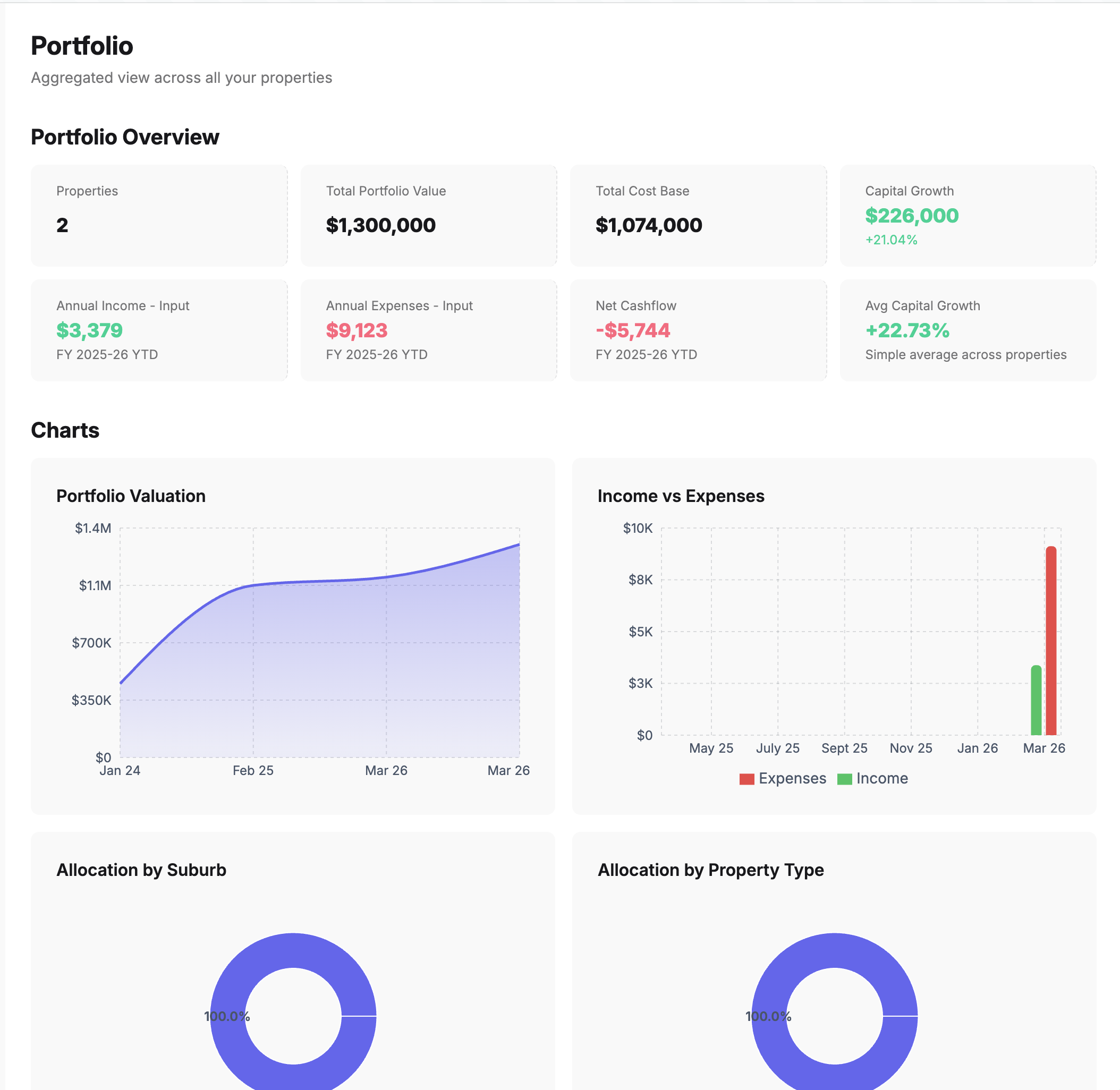
Task: Click the Annual Expenses - Input card
Action: 428,330
